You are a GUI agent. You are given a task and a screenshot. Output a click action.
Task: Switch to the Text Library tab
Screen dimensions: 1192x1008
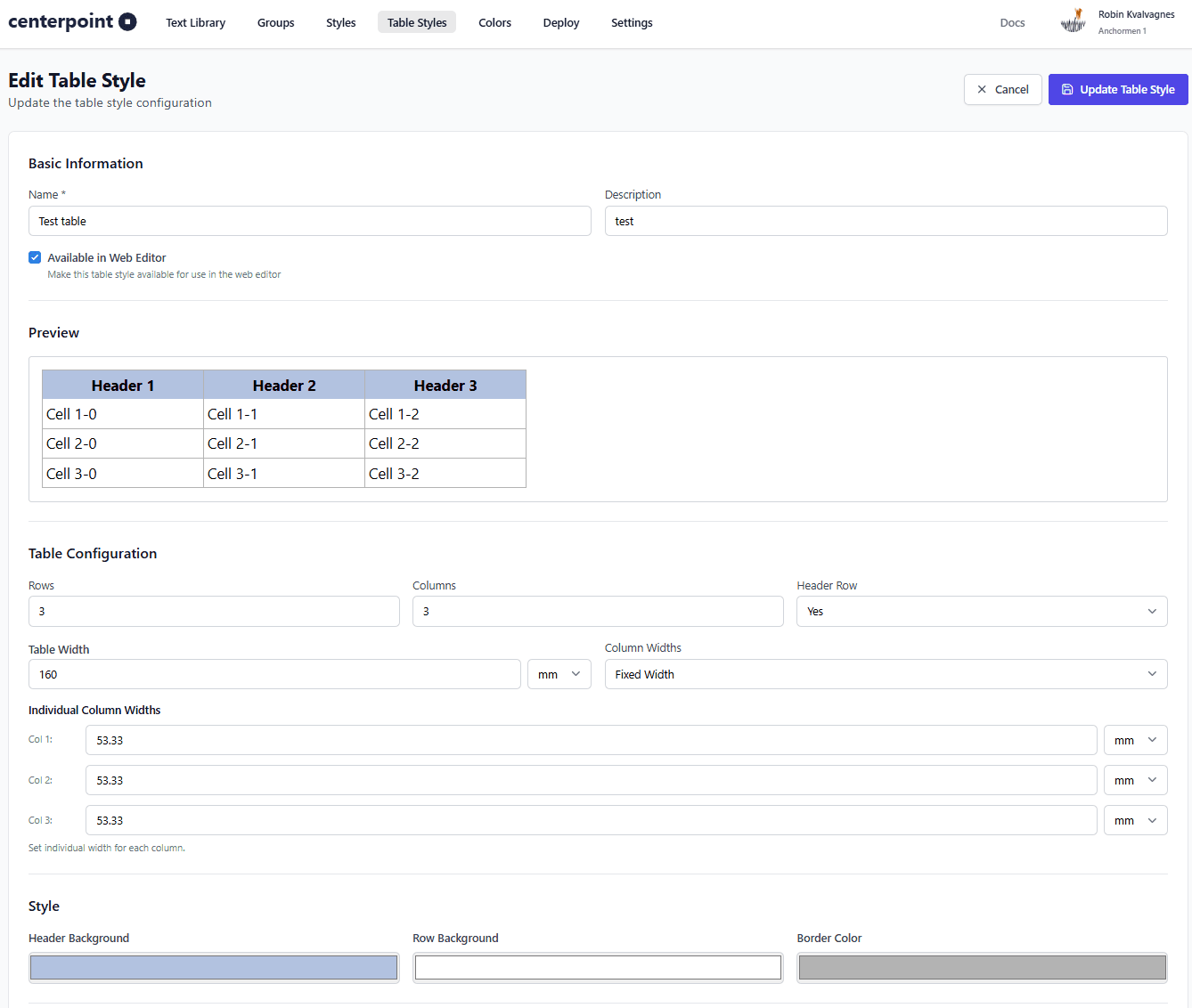click(195, 23)
